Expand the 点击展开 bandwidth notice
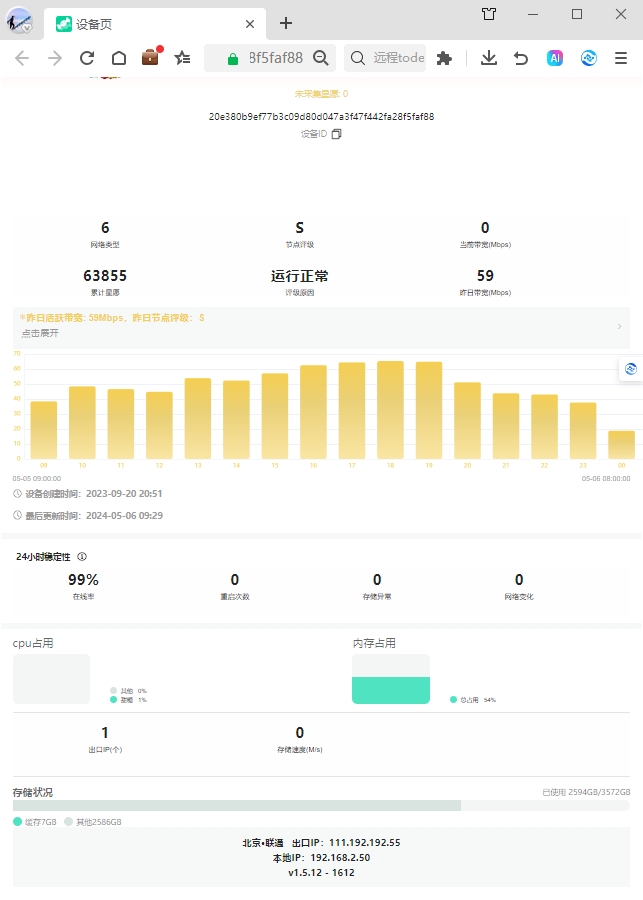 coord(40,333)
